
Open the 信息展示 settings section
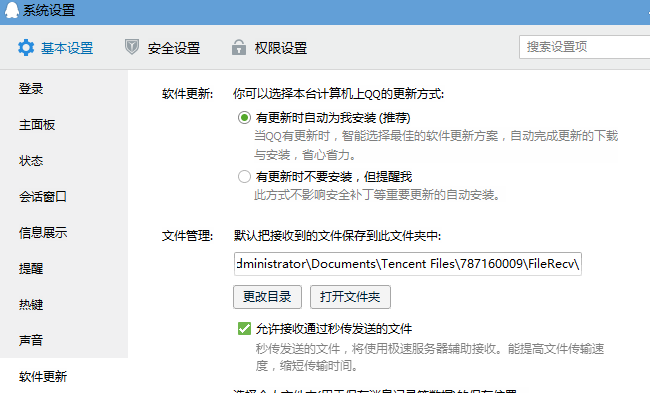pos(43,232)
